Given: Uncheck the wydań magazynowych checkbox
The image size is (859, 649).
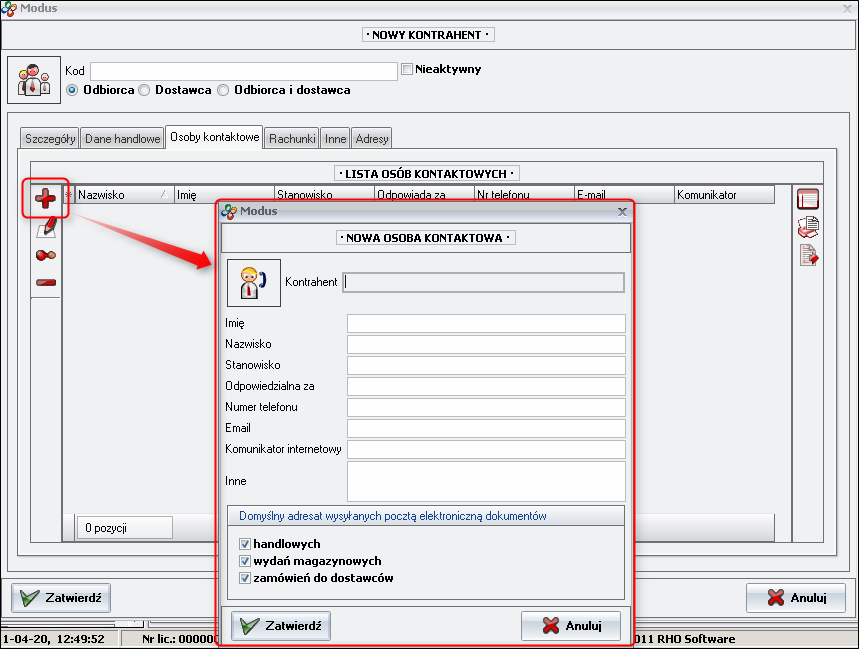Looking at the screenshot, I should pos(245,561).
